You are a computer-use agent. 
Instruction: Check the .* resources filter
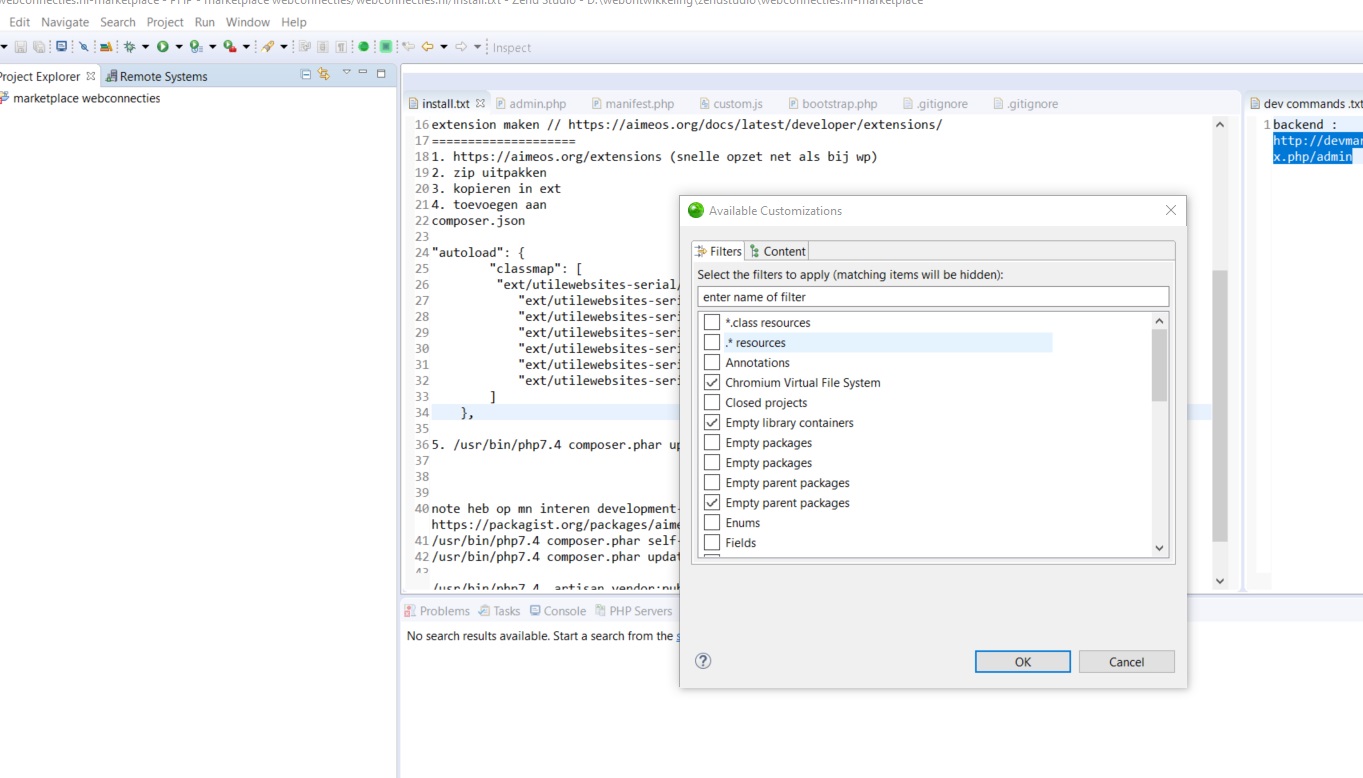(x=712, y=343)
